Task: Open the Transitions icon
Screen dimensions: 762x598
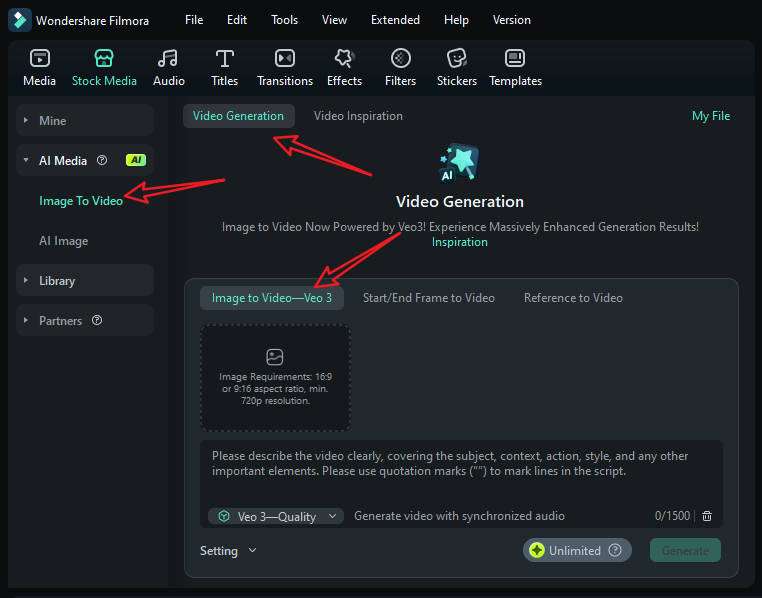Action: [x=285, y=59]
